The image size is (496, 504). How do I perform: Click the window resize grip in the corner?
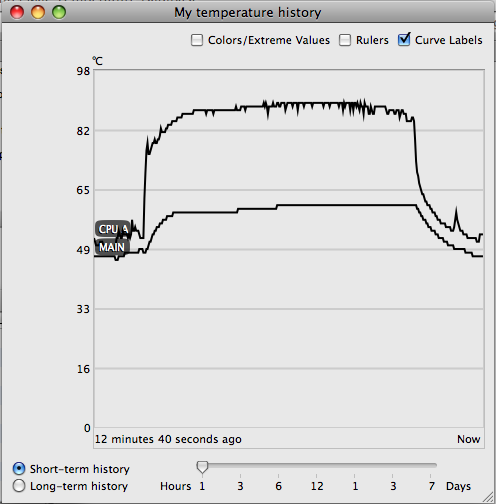point(489,497)
